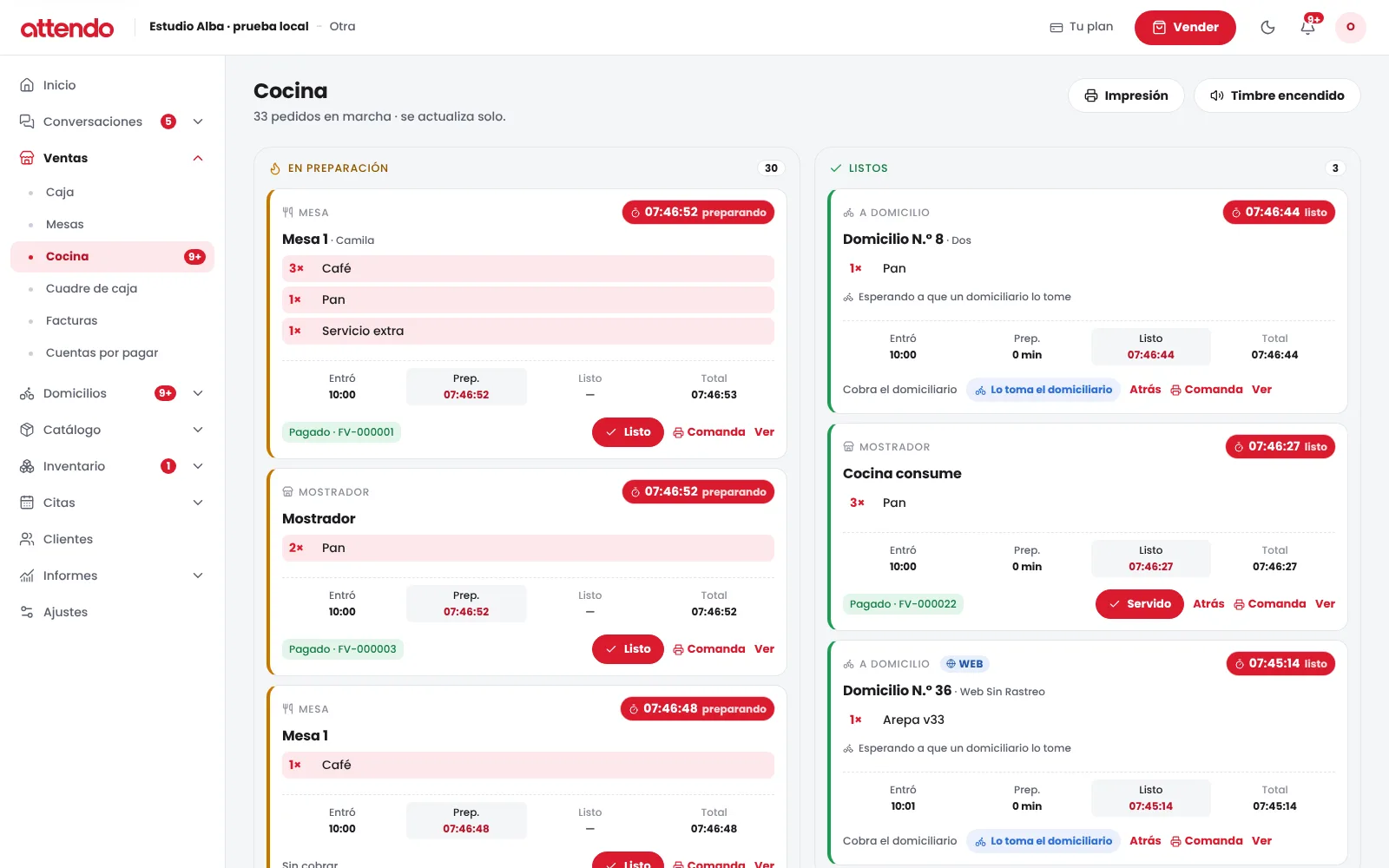Screen dimensions: 1389x868
Task: Click Ver on Cocina consume order
Action: click(1325, 604)
